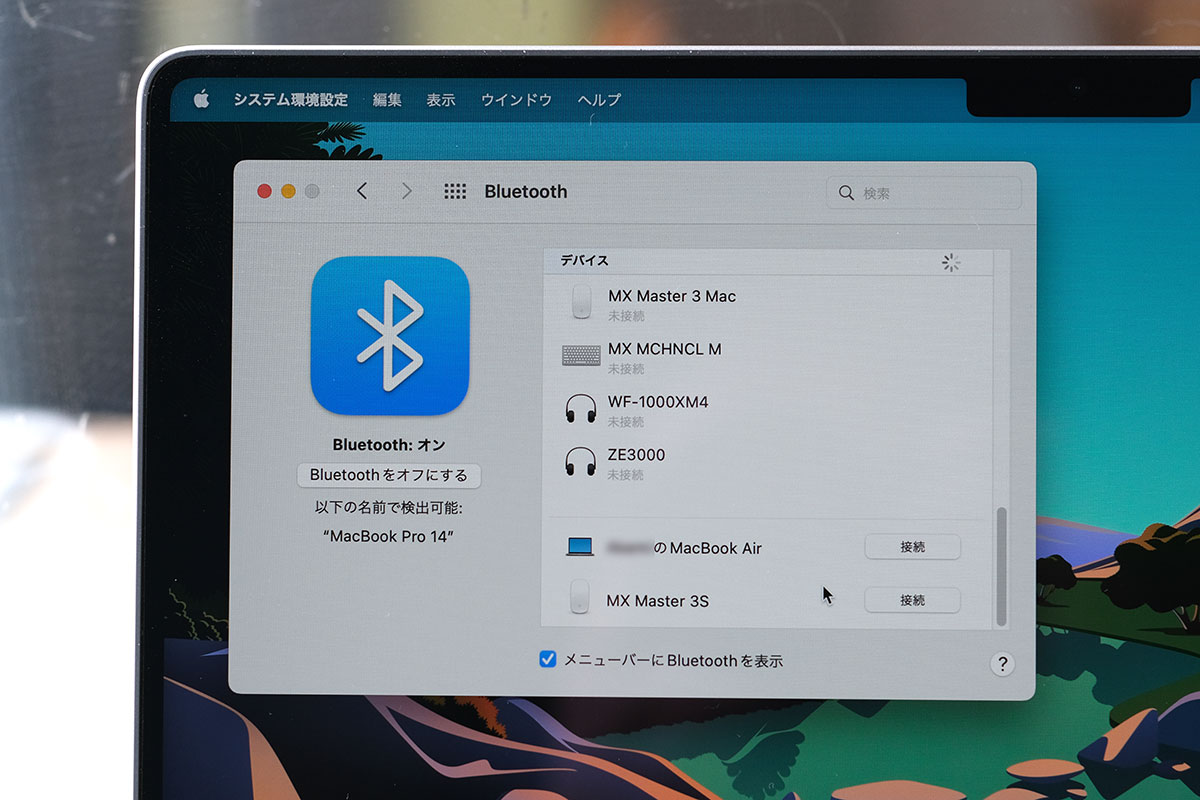Open the システム環境設定 menu

(291, 100)
